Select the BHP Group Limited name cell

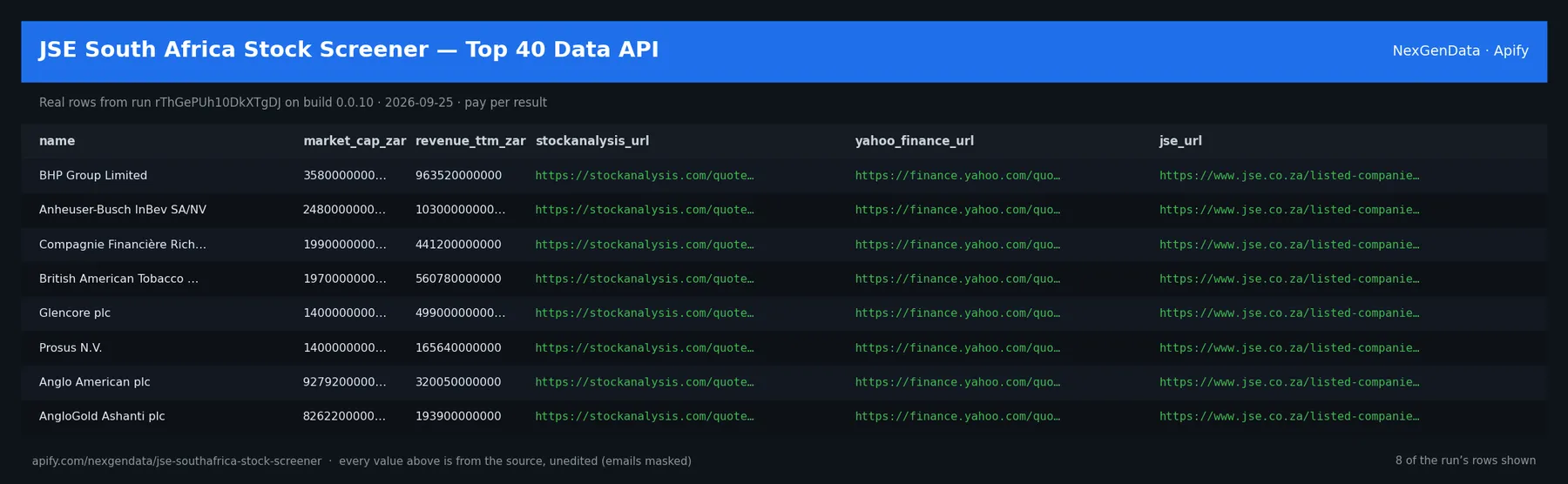coord(93,176)
